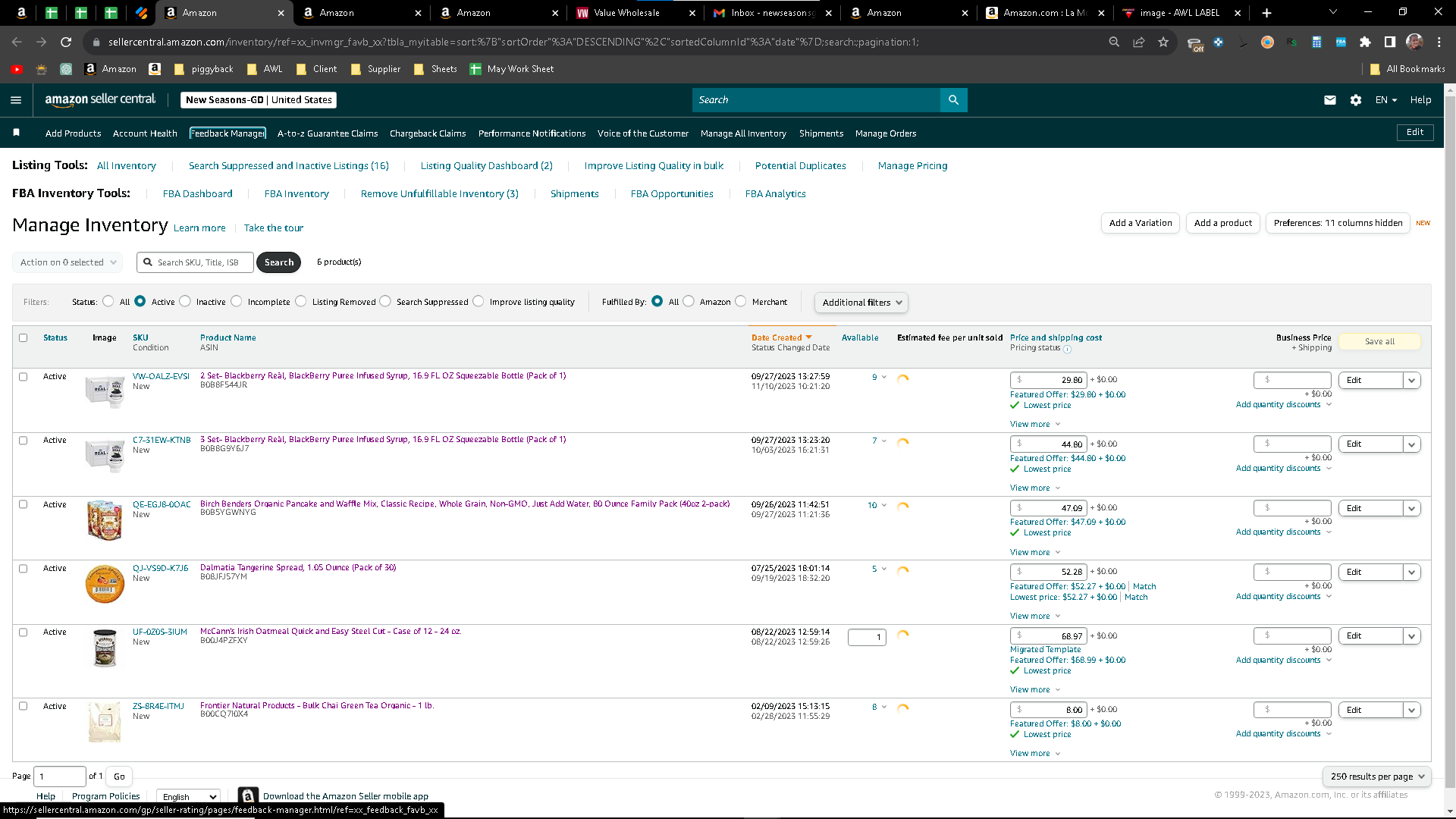This screenshot has width=1456, height=819.
Task: Open the Amazon seller mobile app icon
Action: click(x=248, y=795)
